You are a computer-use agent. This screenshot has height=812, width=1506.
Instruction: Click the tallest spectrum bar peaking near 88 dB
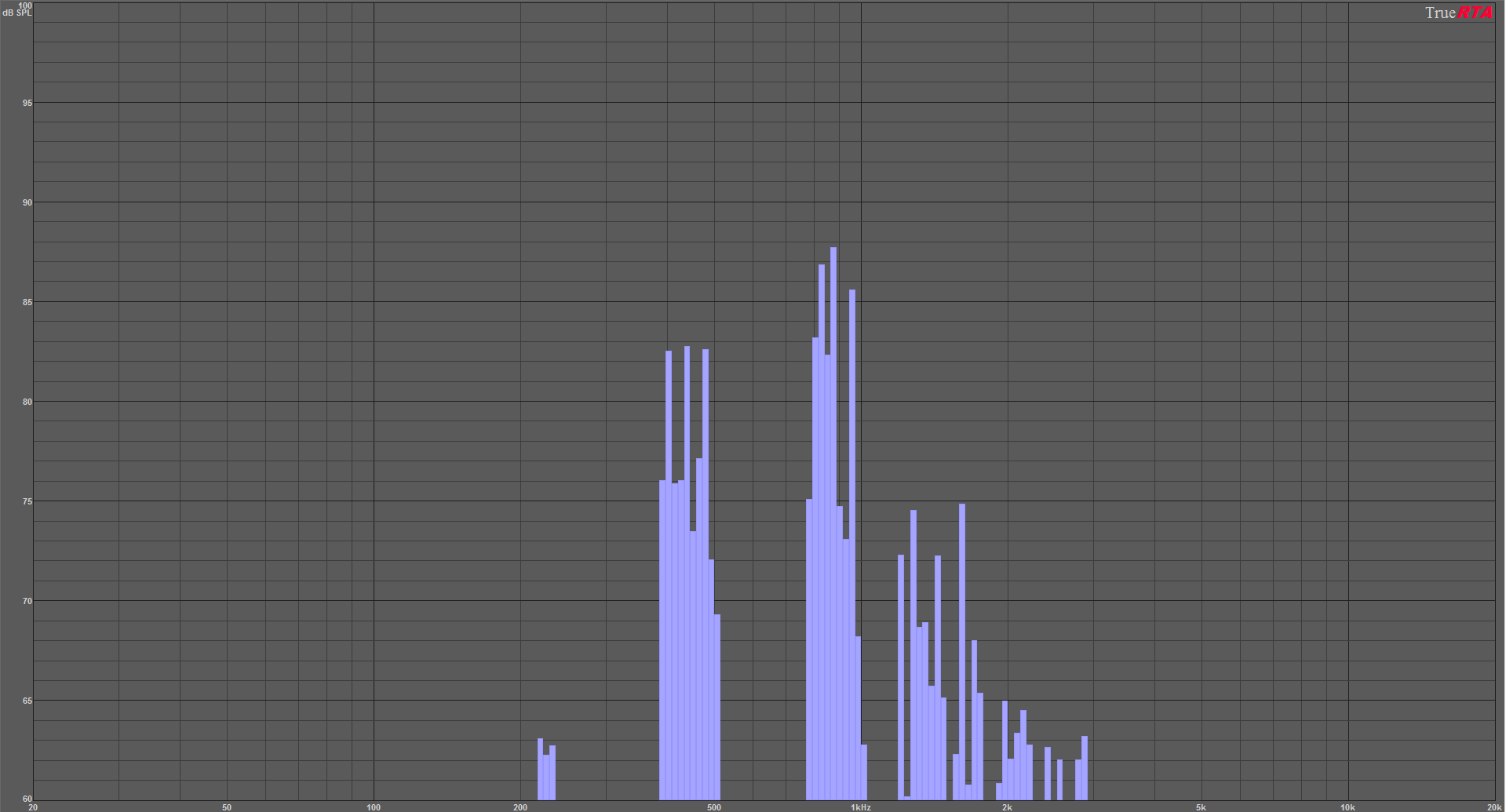coord(833,523)
